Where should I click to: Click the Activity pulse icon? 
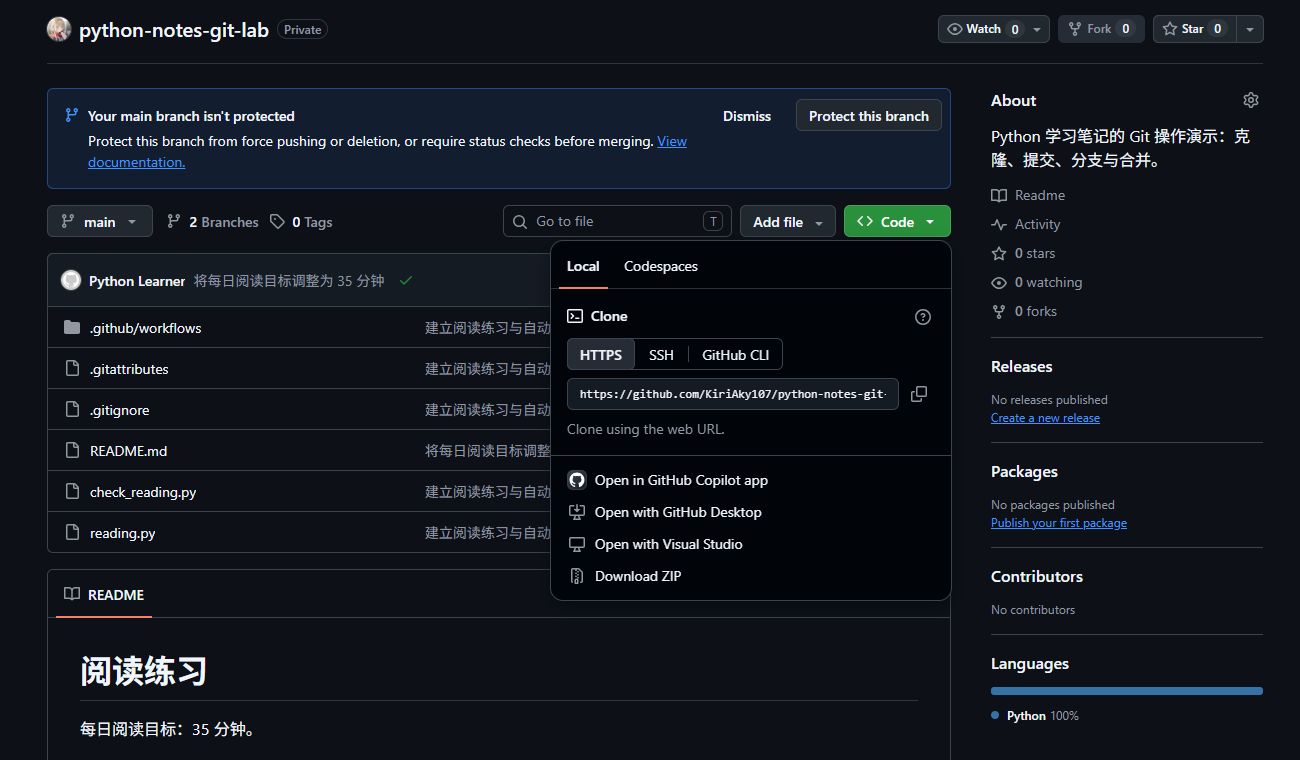point(999,224)
